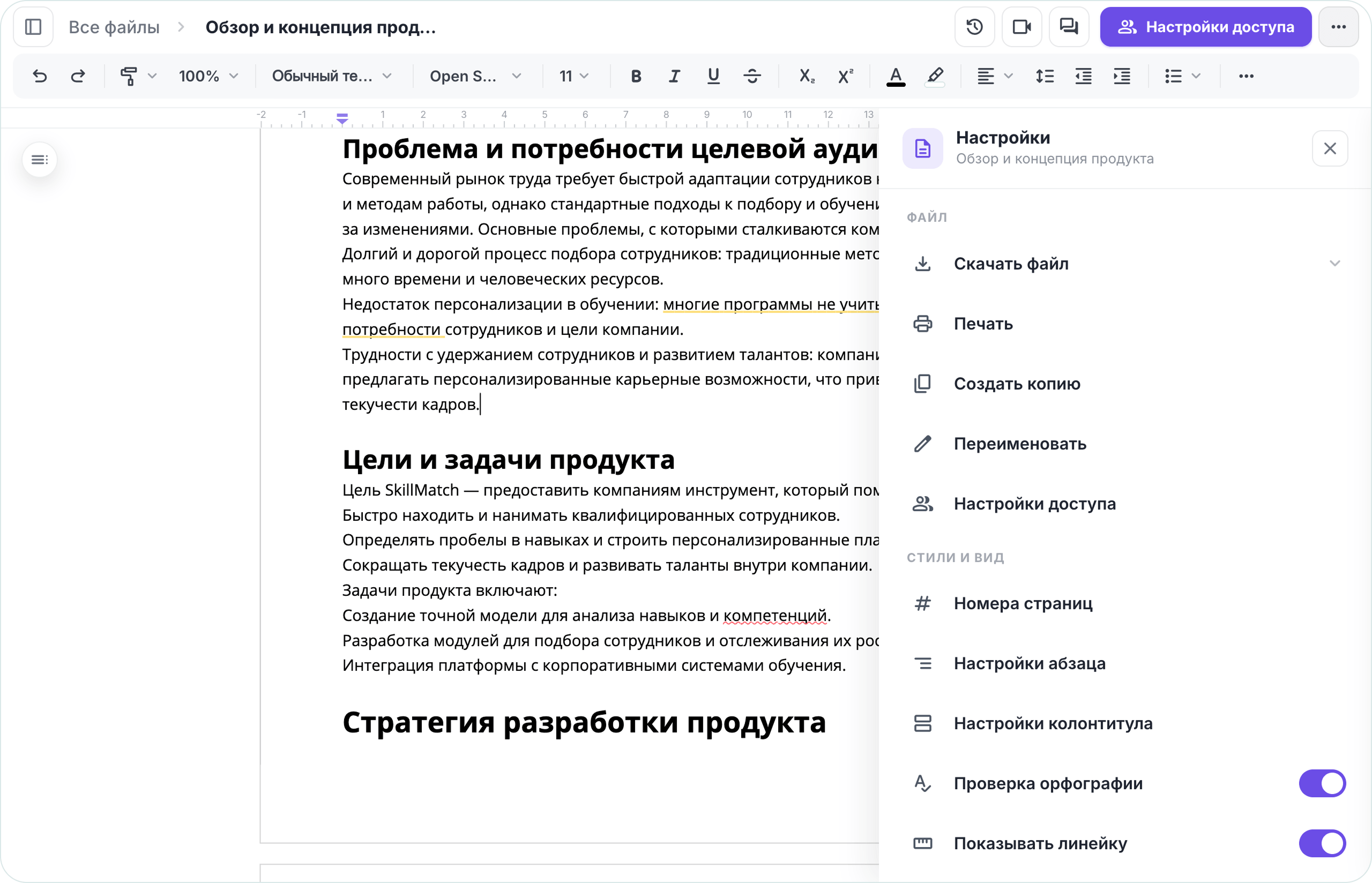The image size is (1372, 883).
Task: Open toolbar overflow more tools
Action: pyautogui.click(x=1246, y=76)
